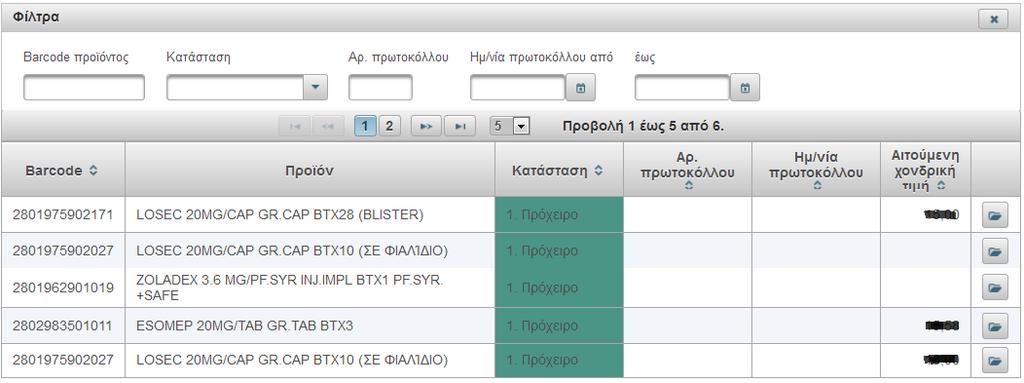Close the Φίλτρα panel
Screen dimensions: 1024x383
coord(994,19)
